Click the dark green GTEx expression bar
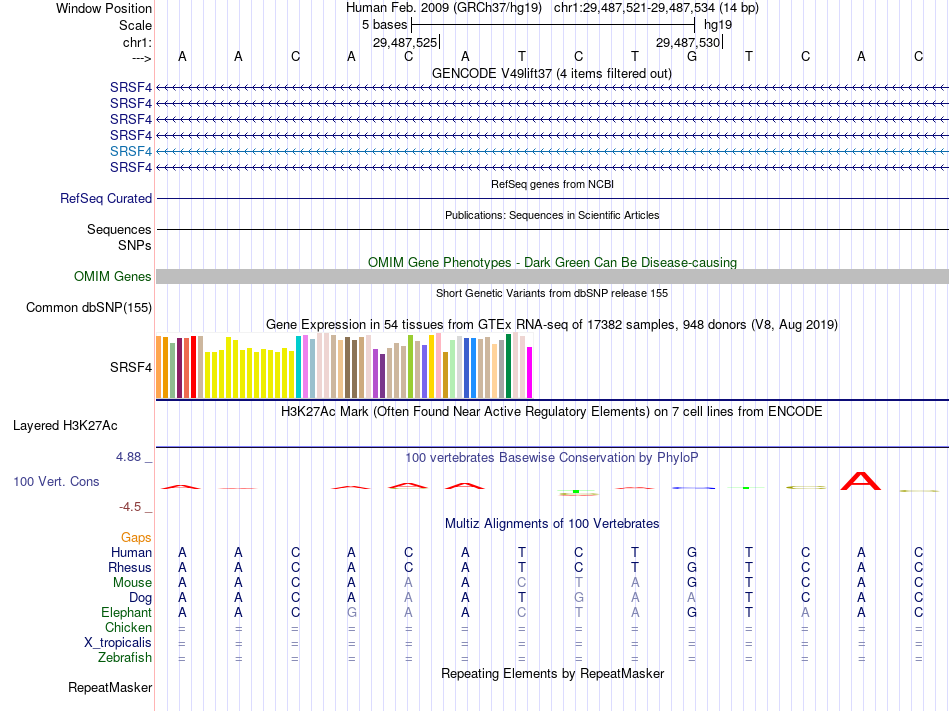Screen dimensions: 950x711 pos(509,366)
